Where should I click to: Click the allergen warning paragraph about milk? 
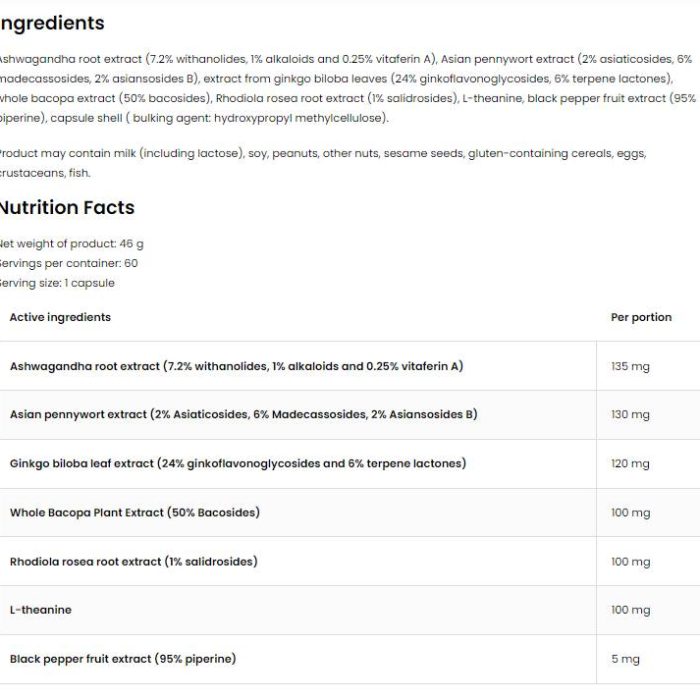(323, 163)
